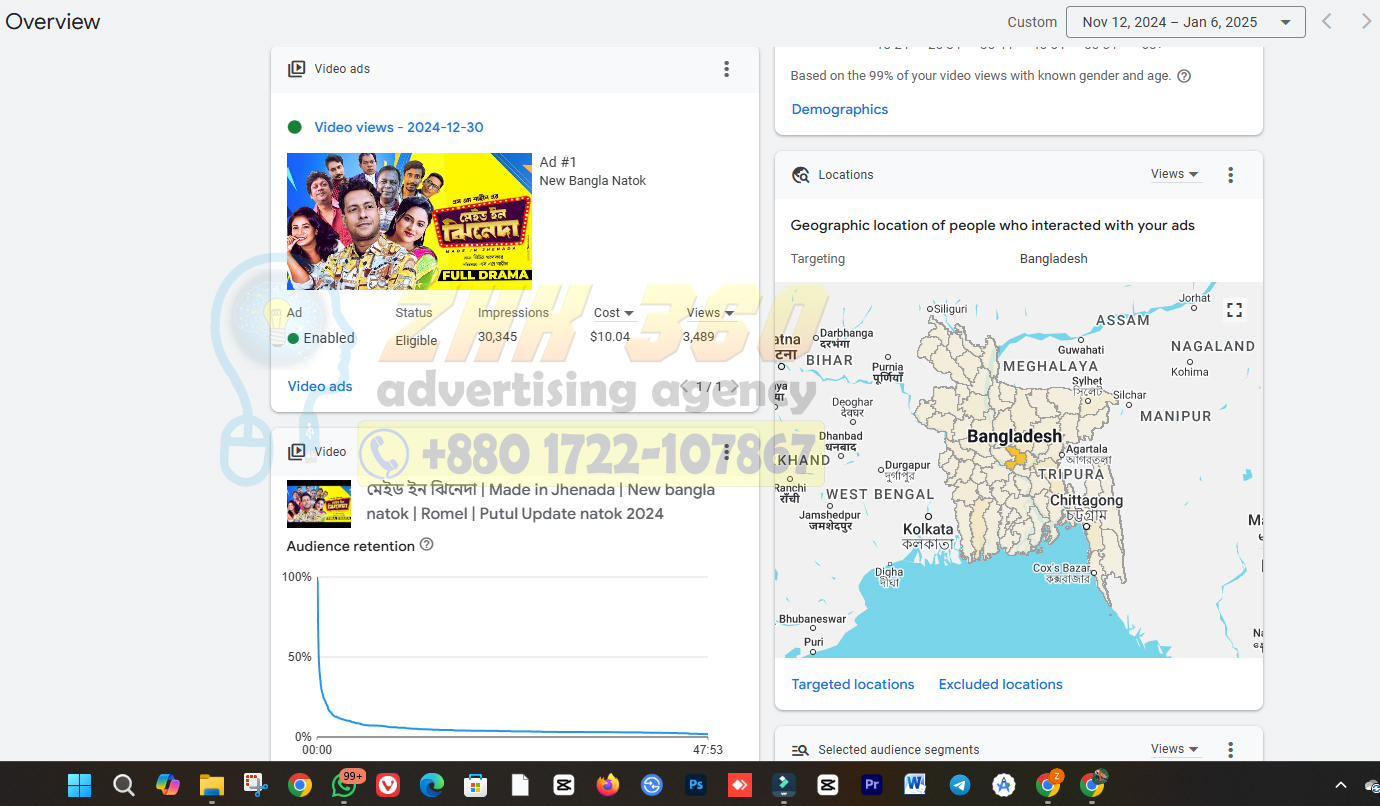
Task: Open the Excluded locations link
Action: [x=1001, y=684]
